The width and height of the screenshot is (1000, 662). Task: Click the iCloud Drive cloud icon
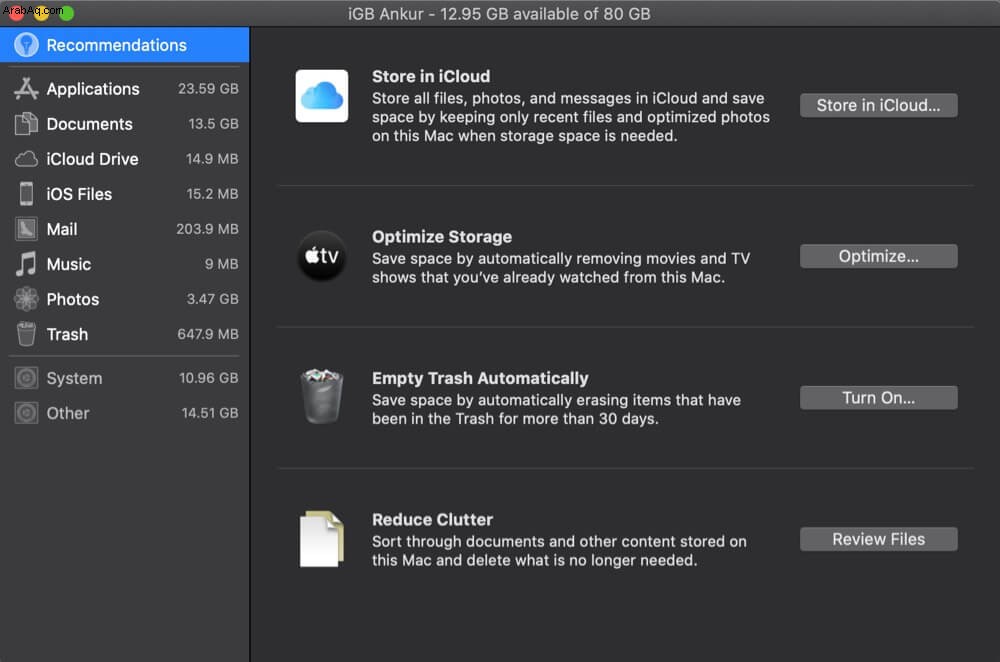tap(26, 159)
